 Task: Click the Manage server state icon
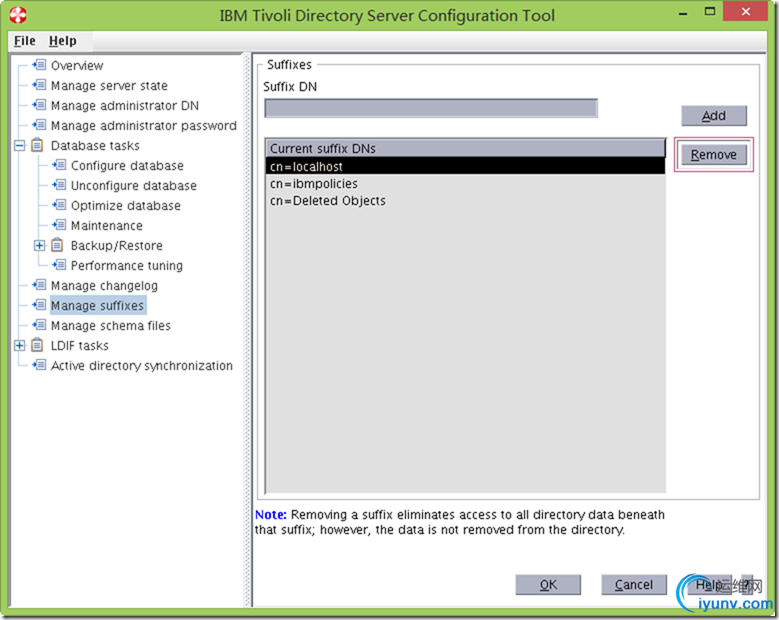click(39, 85)
